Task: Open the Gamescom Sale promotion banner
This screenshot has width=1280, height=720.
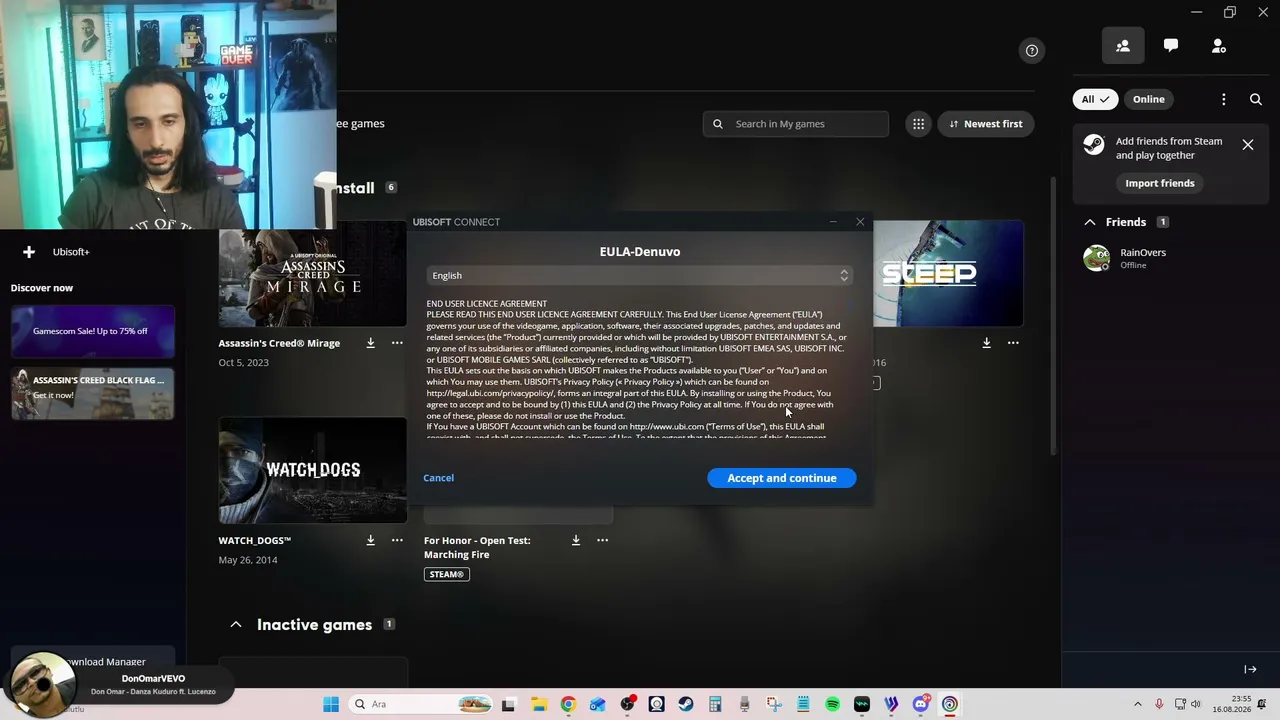Action: (93, 331)
